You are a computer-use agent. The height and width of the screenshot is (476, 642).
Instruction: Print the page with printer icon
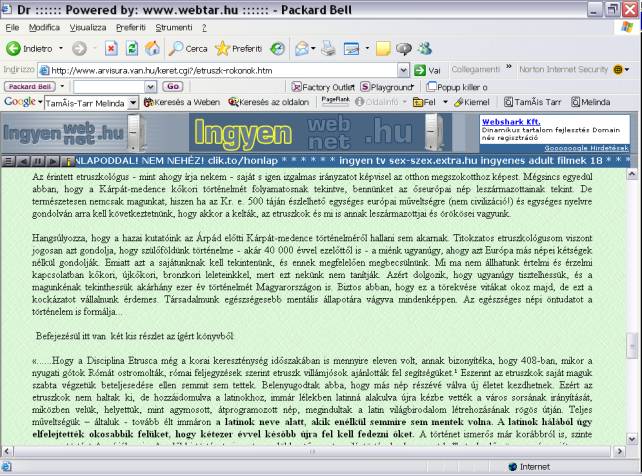coord(328,48)
